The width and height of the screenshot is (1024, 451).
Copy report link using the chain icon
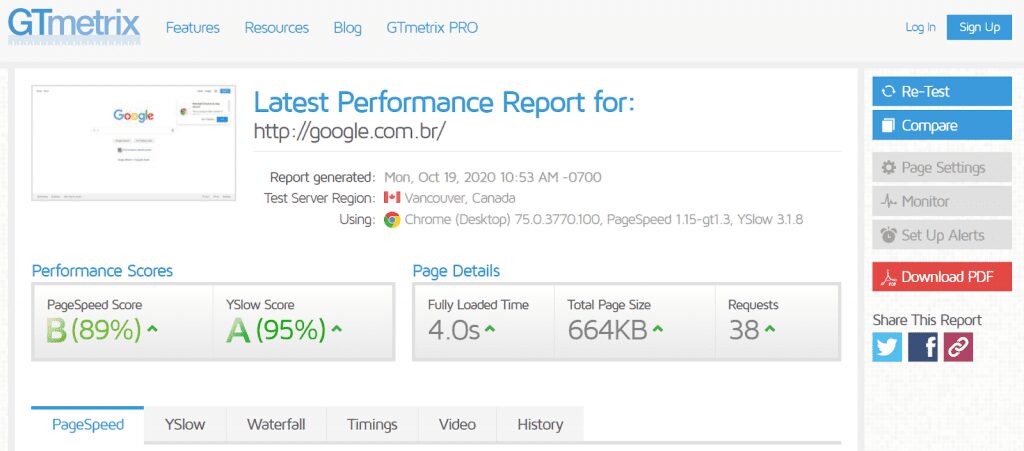point(958,347)
